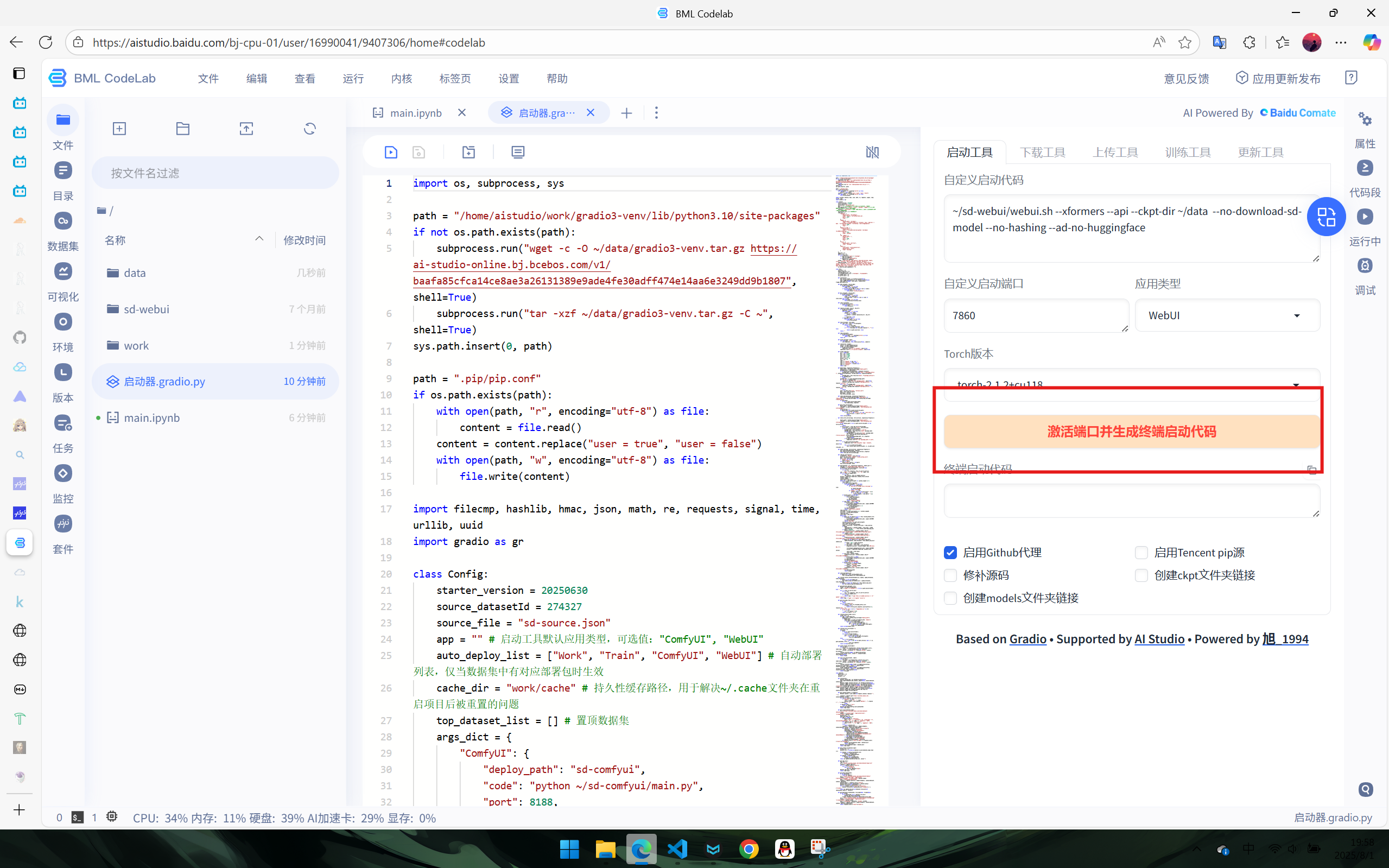Click the new file icon in file panel
Image resolution: width=1389 pixels, height=868 pixels.
pyautogui.click(x=119, y=129)
